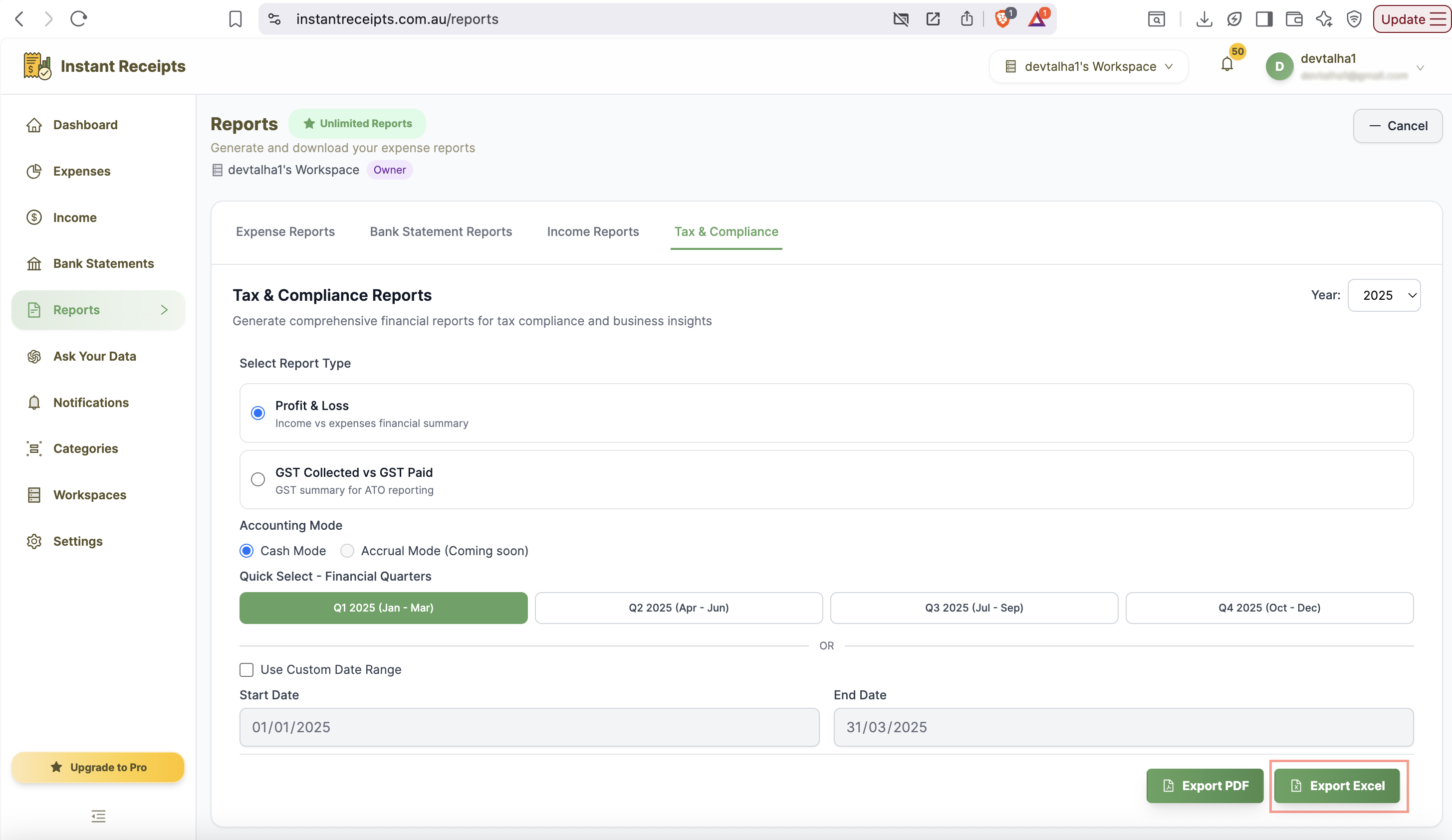The height and width of the screenshot is (840, 1452).
Task: Open Expenses in the sidebar
Action: tap(98, 171)
